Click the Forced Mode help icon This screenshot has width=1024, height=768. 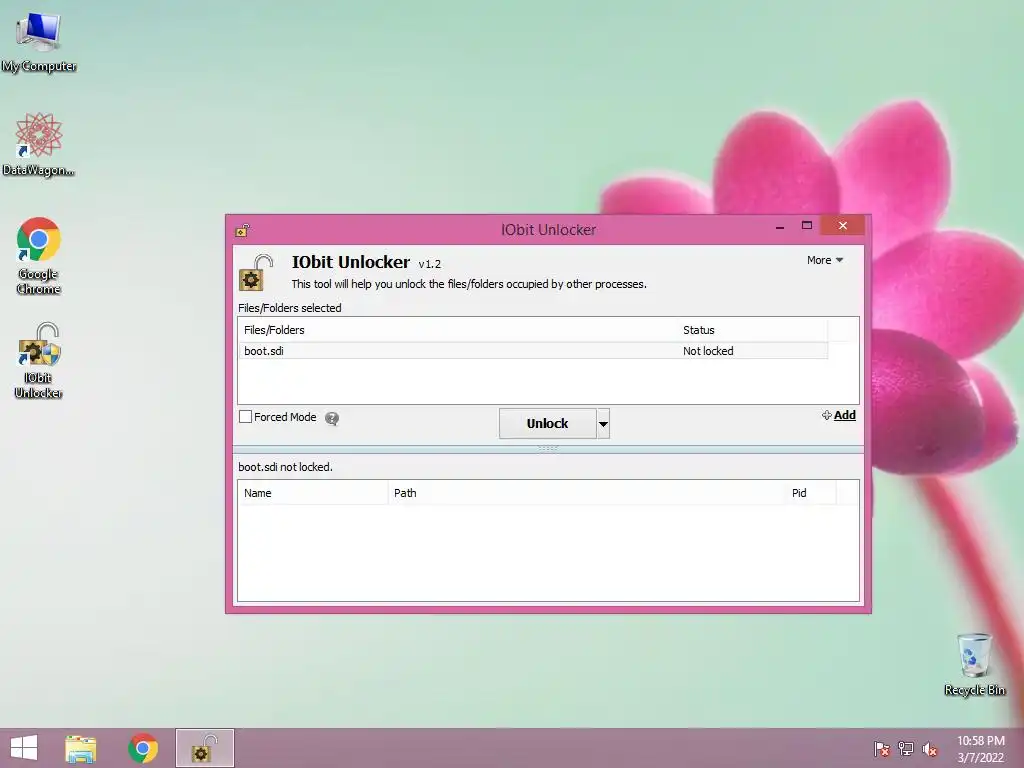point(332,418)
